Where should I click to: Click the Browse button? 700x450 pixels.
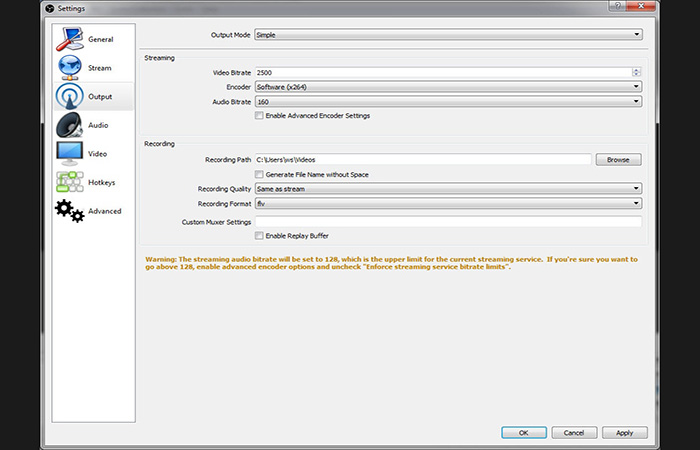[618, 159]
